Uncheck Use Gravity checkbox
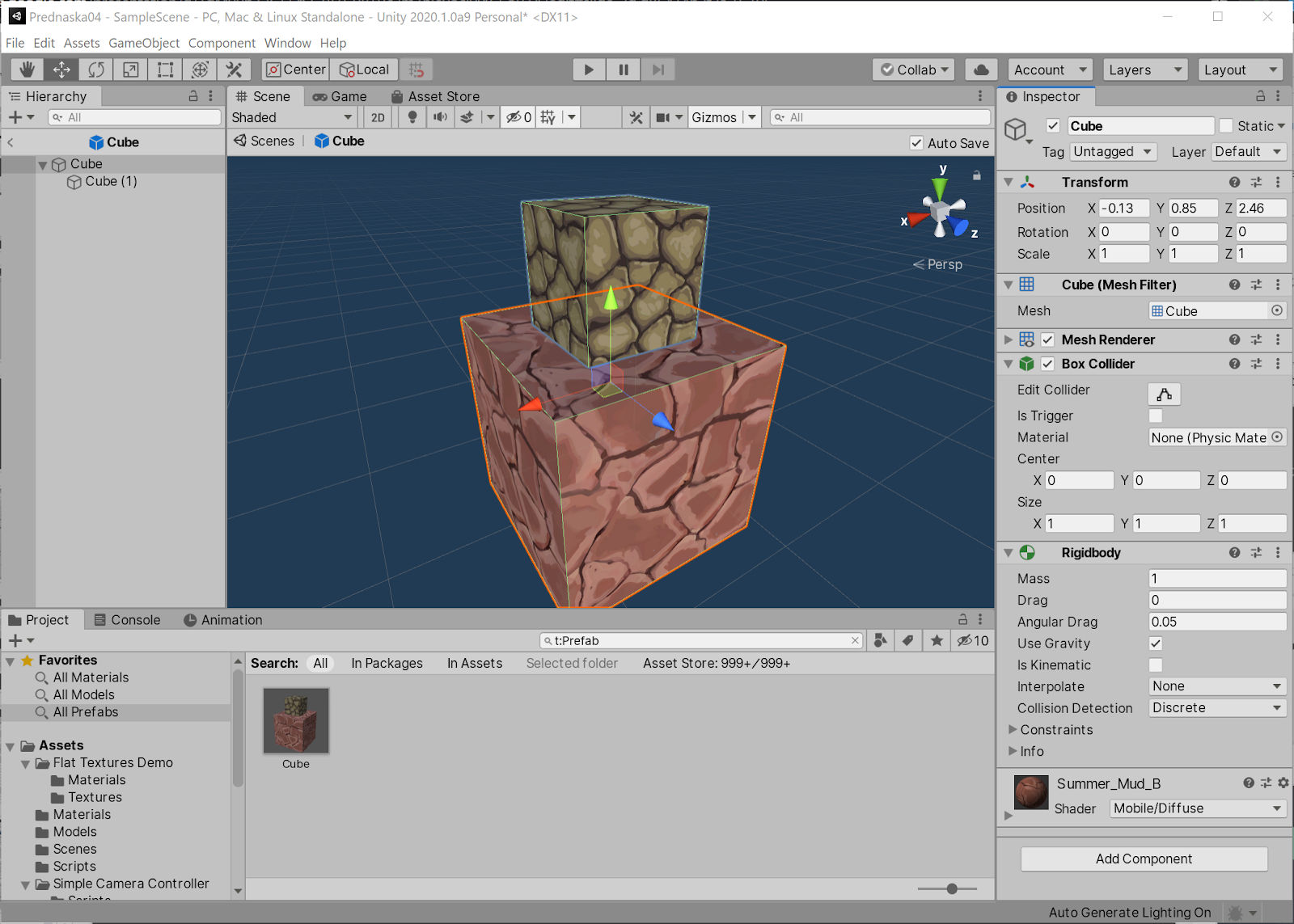 click(x=1156, y=643)
